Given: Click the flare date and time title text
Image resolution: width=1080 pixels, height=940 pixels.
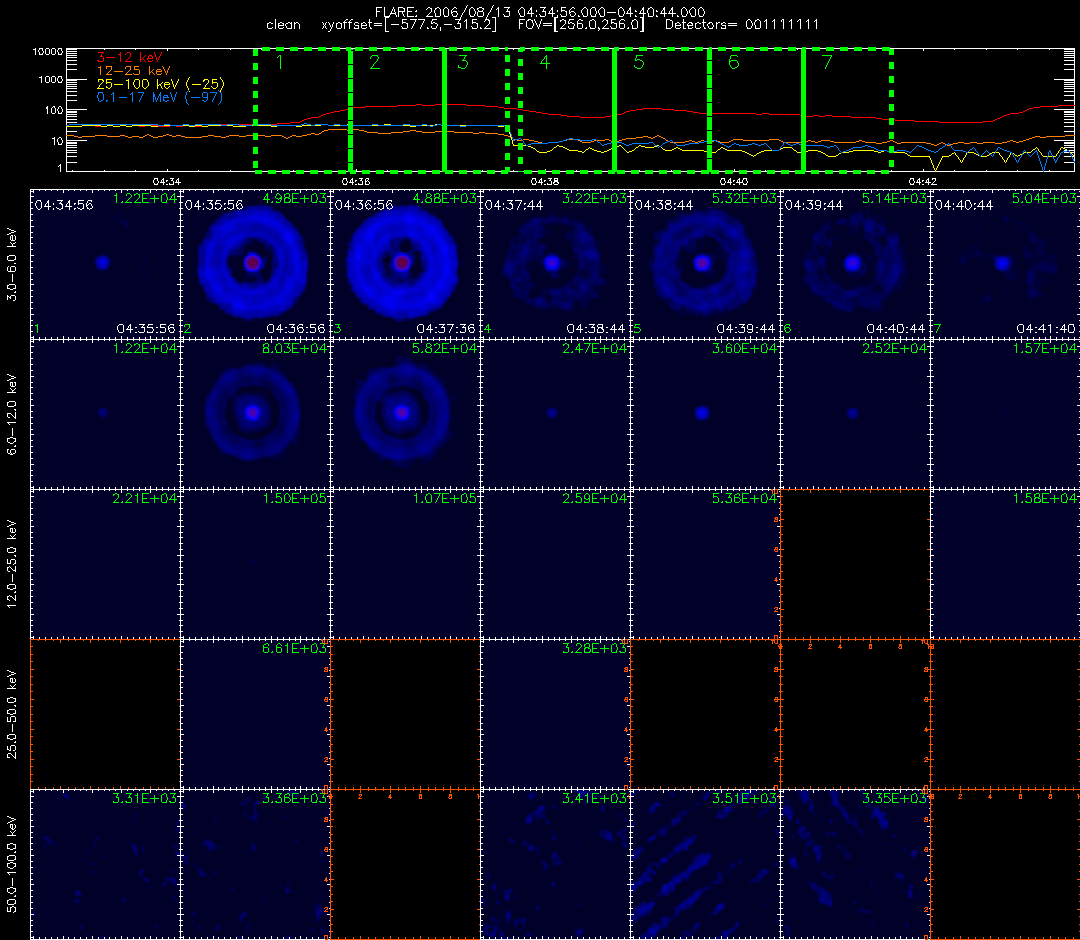Looking at the screenshot, I should click(x=540, y=12).
